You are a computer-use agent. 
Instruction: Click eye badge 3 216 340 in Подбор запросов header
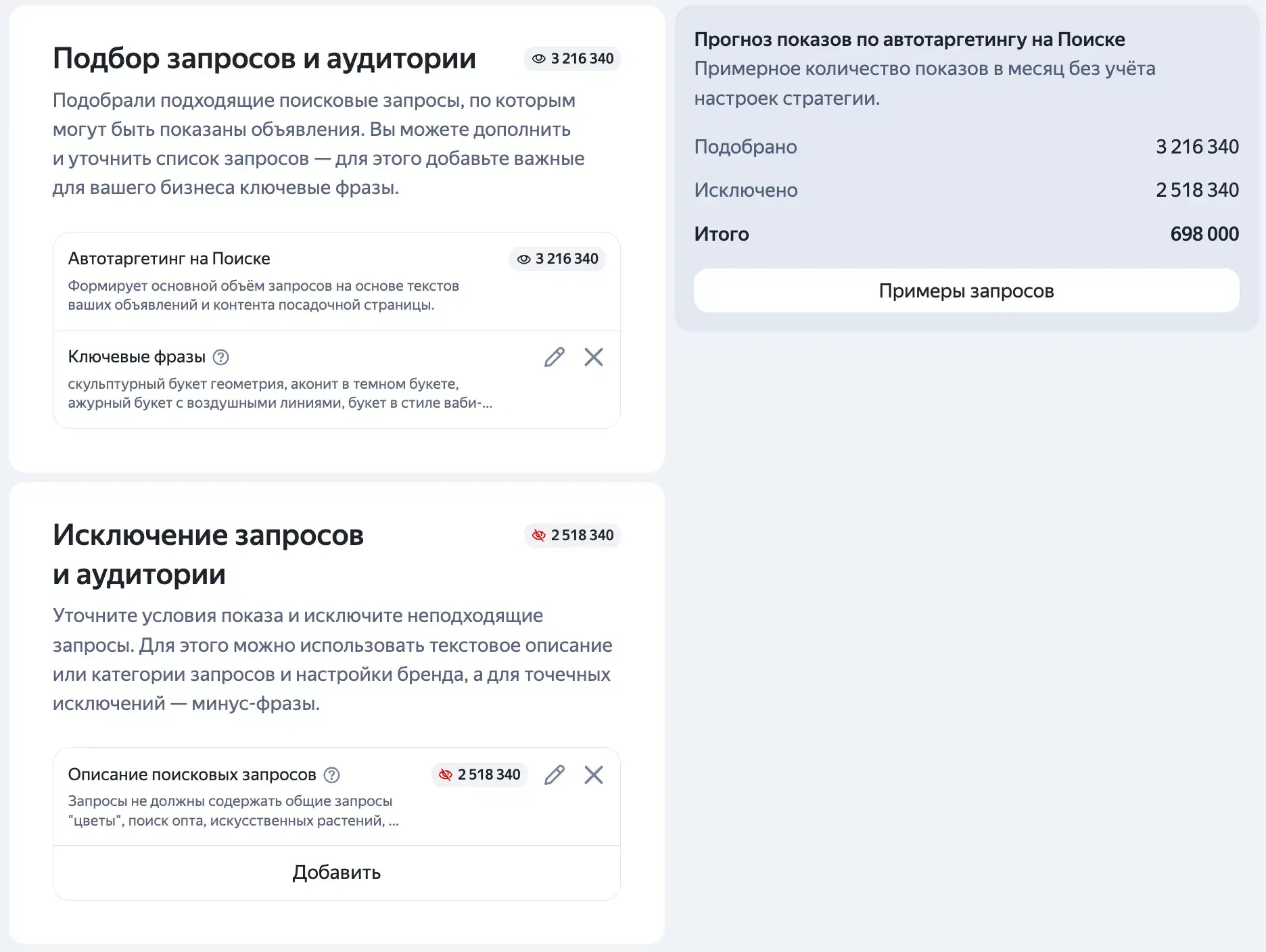point(572,59)
